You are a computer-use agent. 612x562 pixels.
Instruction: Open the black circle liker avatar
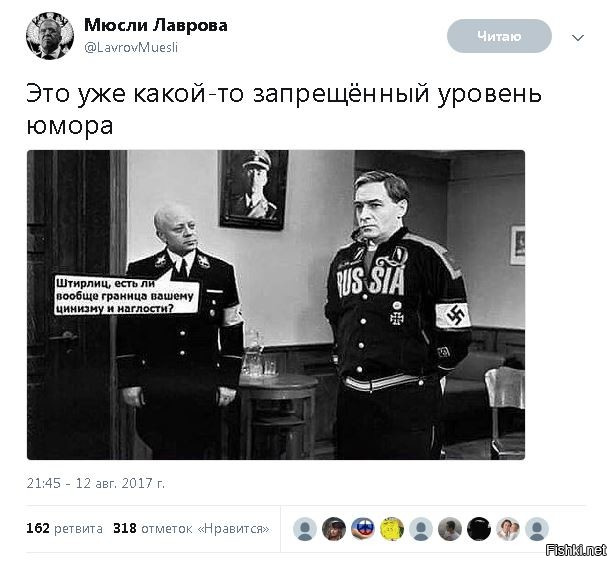click(479, 529)
